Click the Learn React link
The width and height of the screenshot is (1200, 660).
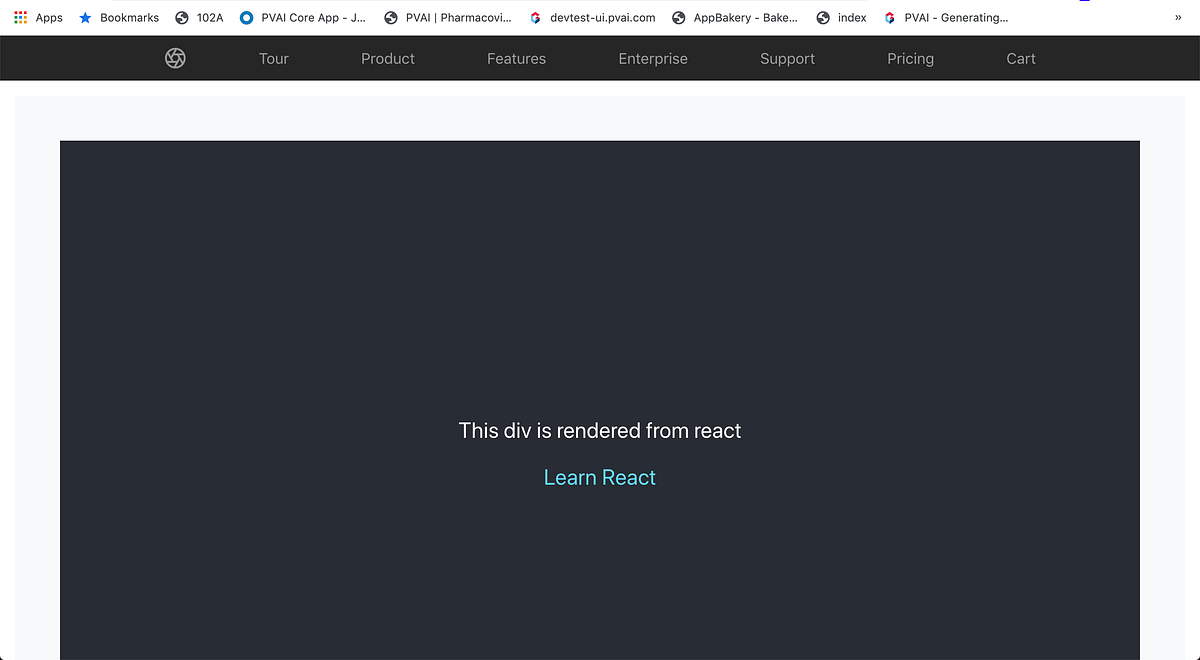tap(599, 477)
